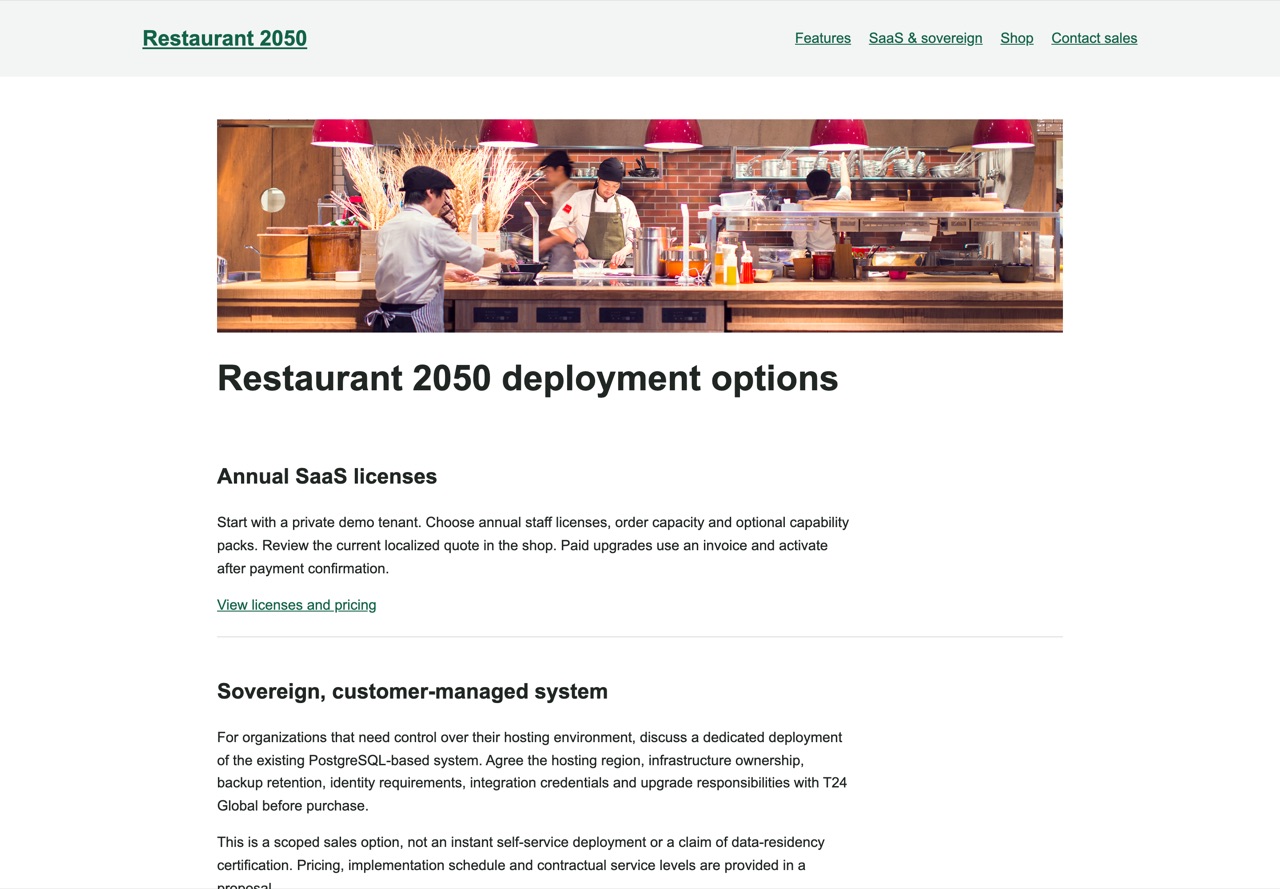This screenshot has height=889, width=1280.
Task: Follow the View licenses and pricing link
Action: [297, 605]
